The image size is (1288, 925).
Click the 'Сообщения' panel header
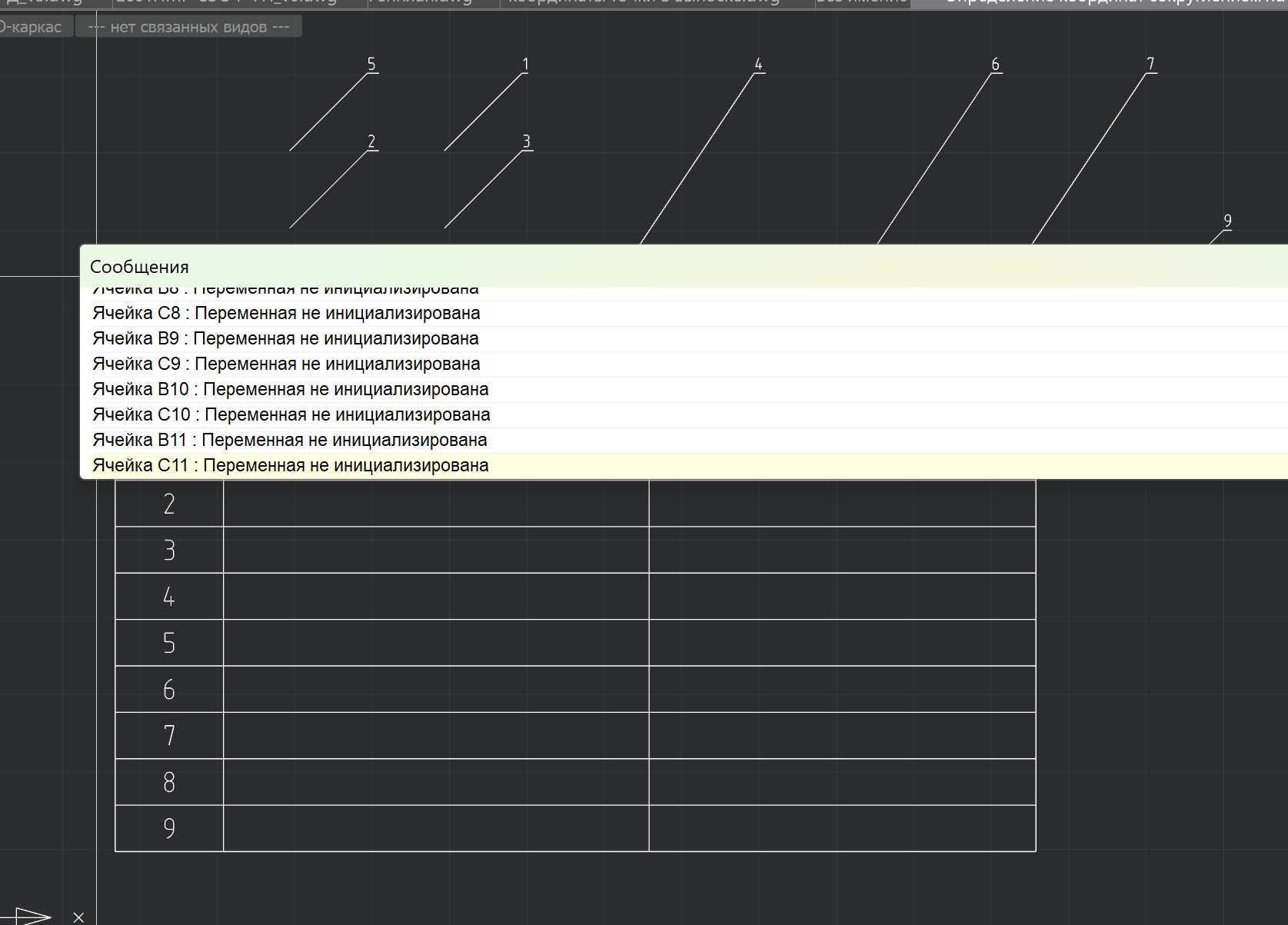click(139, 267)
